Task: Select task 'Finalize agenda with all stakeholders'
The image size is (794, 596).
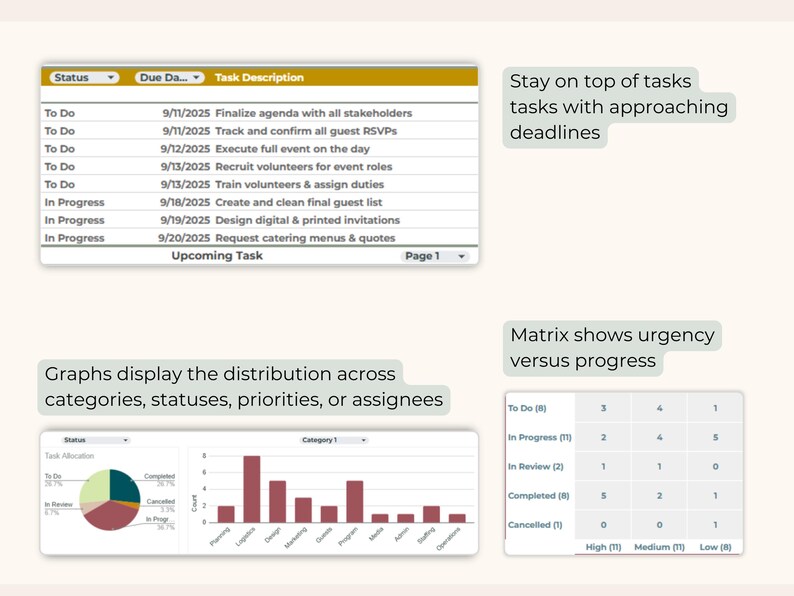Action: pos(313,113)
